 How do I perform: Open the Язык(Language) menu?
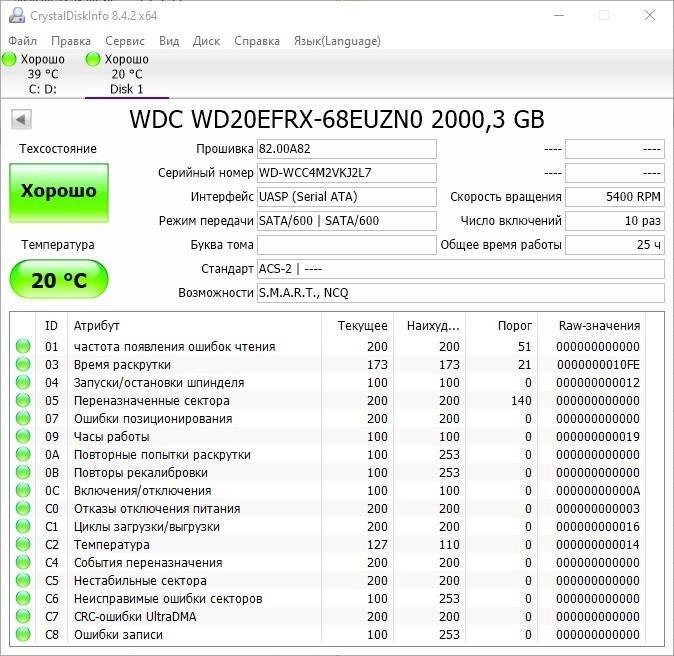[x=336, y=41]
